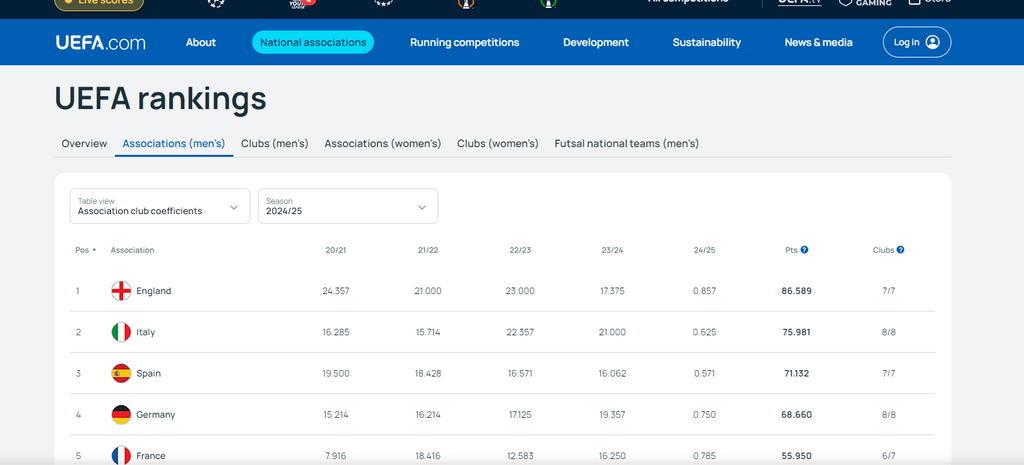Go to the Overview tab
The width and height of the screenshot is (1024, 465).
coord(84,143)
